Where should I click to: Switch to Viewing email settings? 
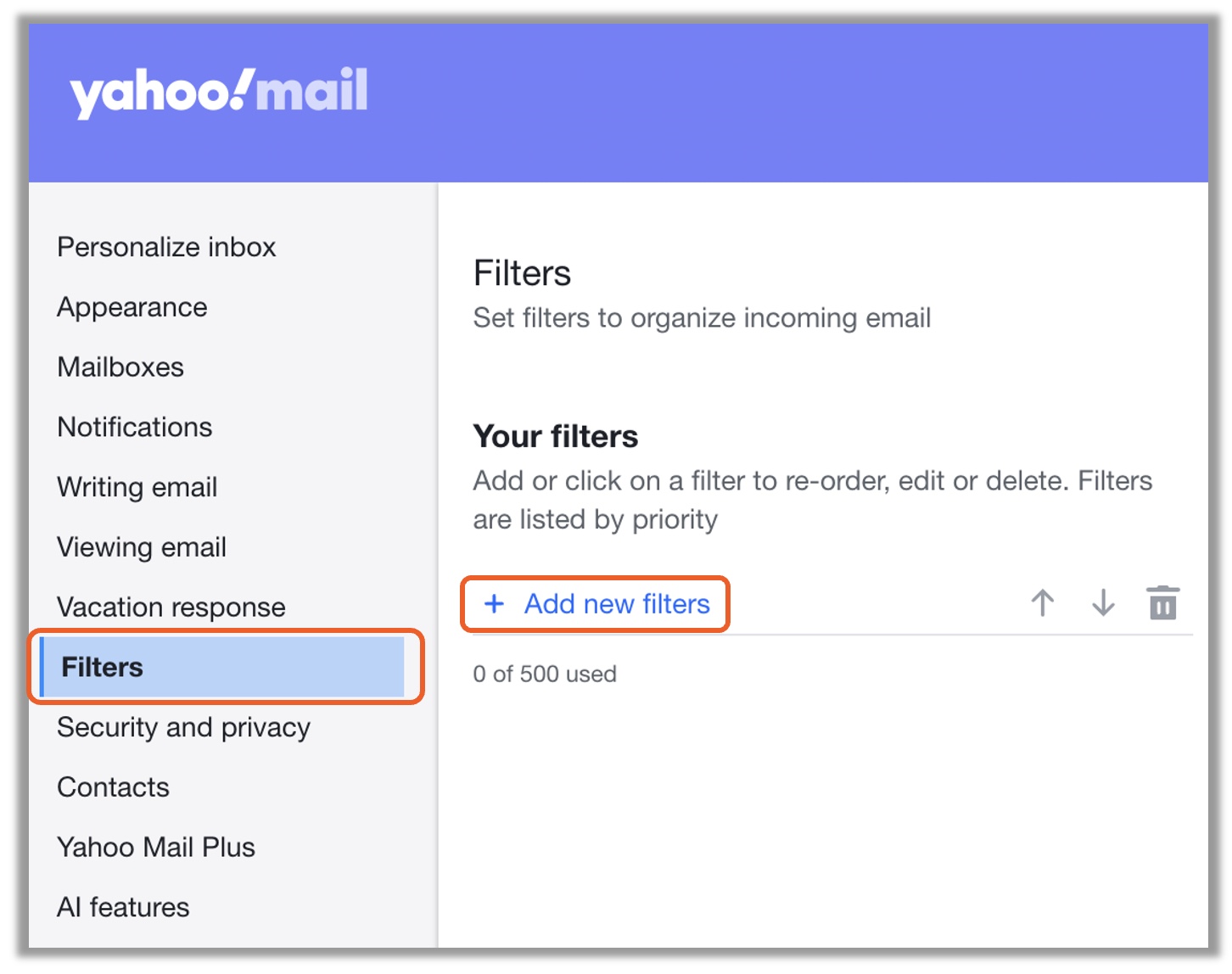pos(142,547)
